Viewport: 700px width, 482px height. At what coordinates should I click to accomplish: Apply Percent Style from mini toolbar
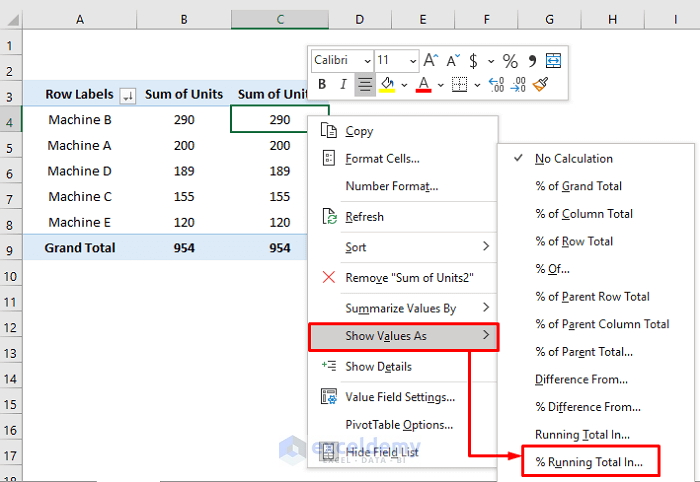(x=510, y=61)
